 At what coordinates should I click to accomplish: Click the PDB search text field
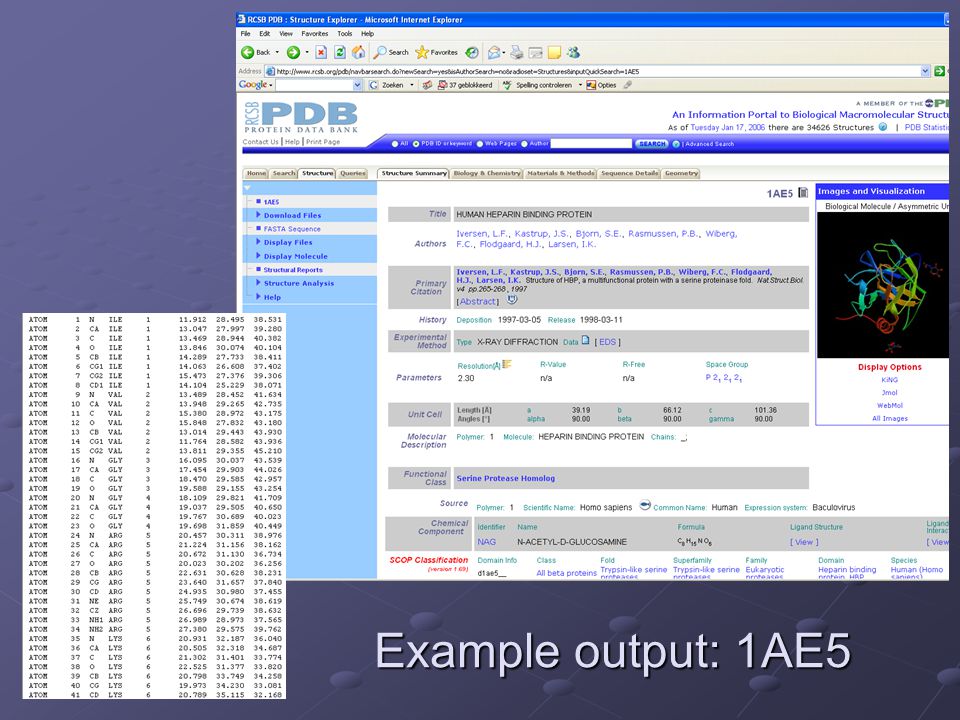click(x=591, y=144)
